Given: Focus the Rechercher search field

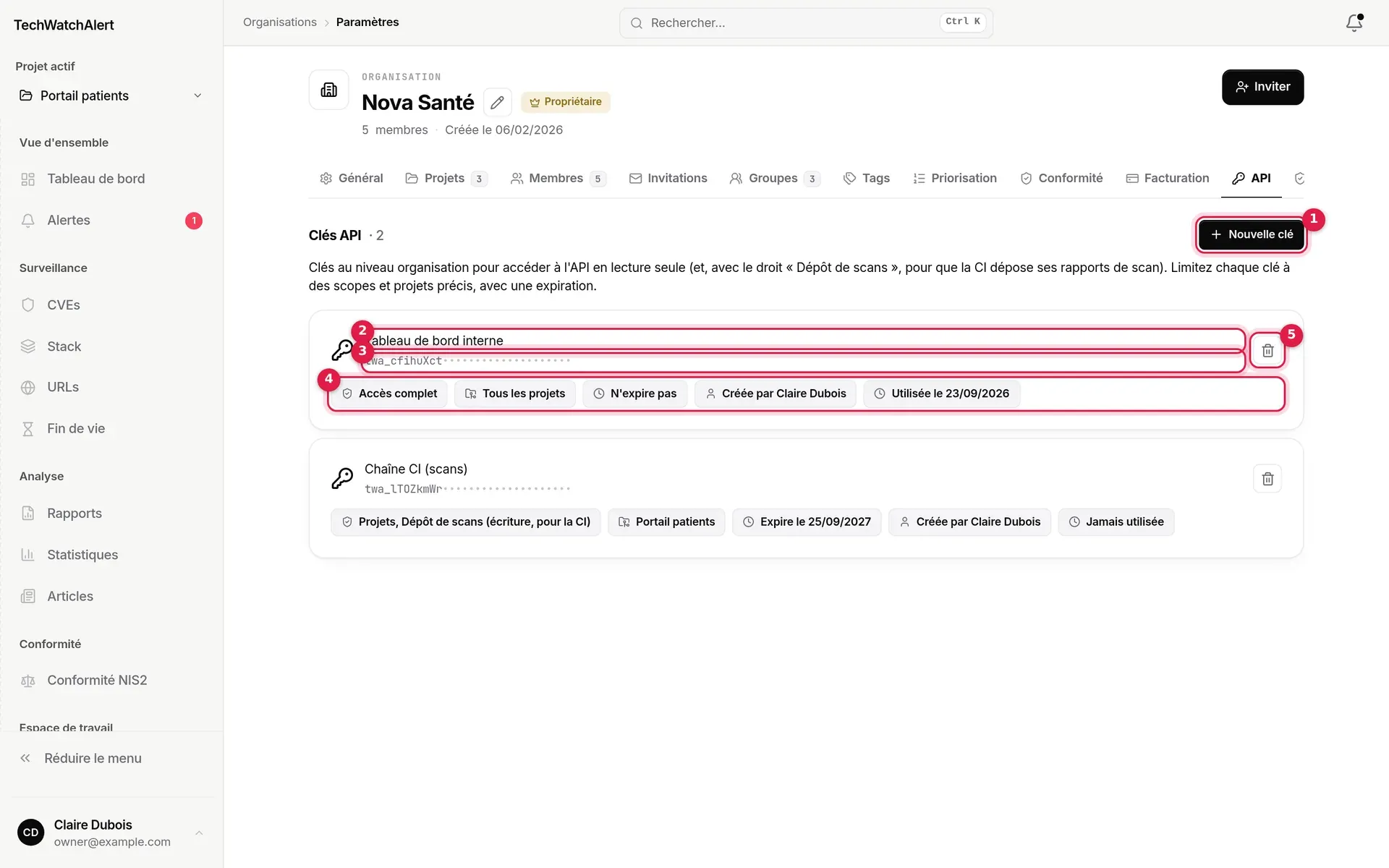Looking at the screenshot, I should (806, 23).
